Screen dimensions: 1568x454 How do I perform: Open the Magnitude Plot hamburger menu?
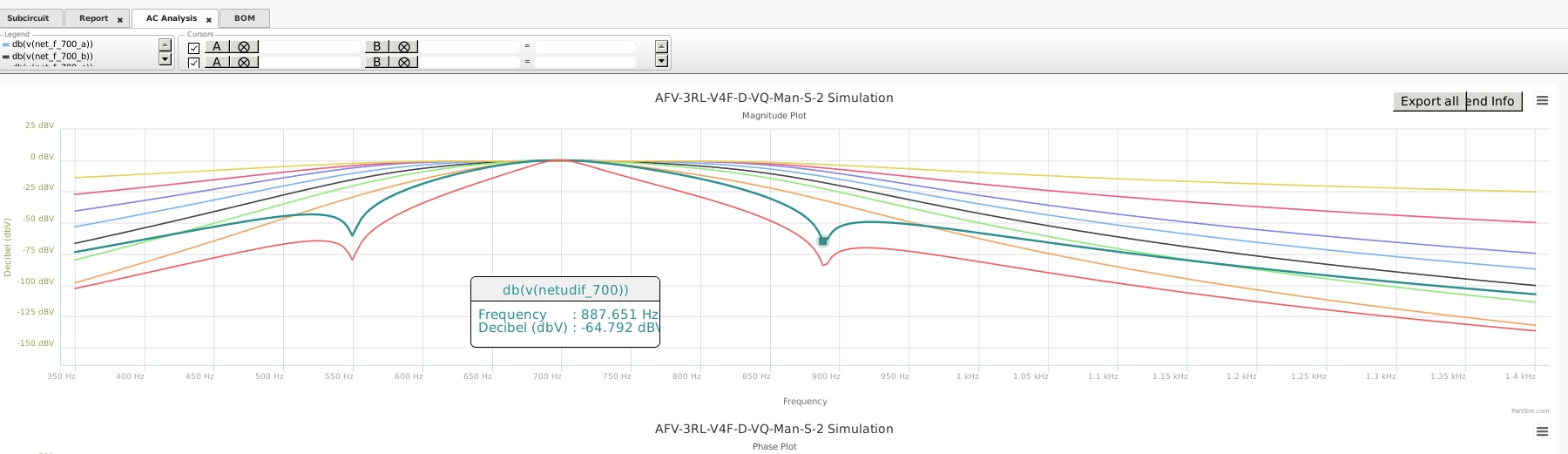(1542, 101)
